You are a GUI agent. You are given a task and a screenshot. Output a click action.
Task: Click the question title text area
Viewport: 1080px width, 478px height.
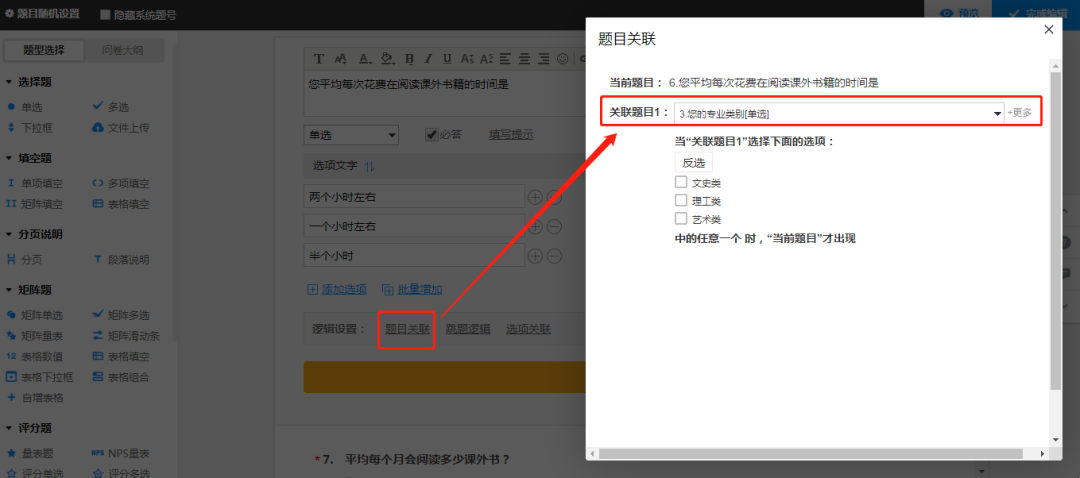(444, 94)
